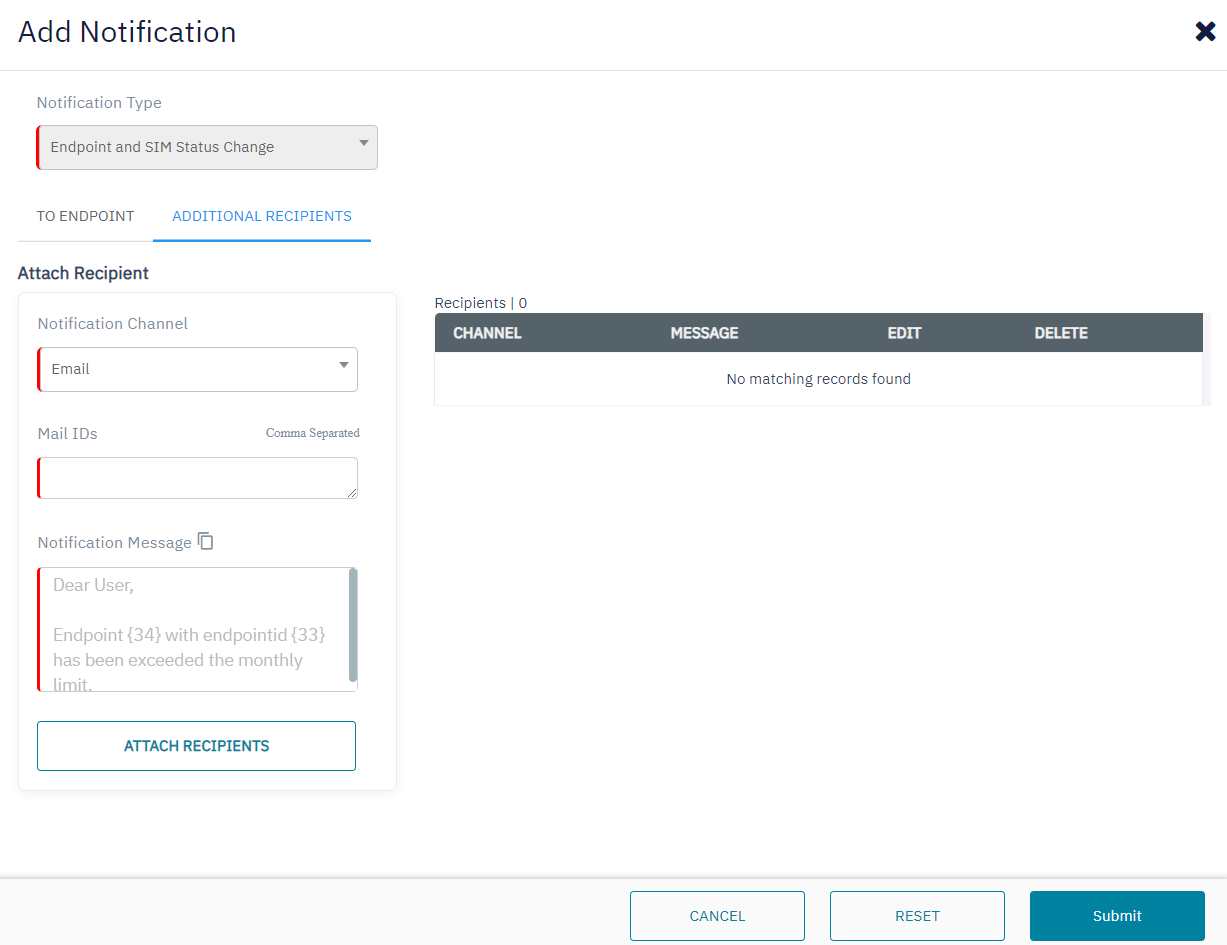Switch to the TO ENDPOINT tab

pos(85,216)
